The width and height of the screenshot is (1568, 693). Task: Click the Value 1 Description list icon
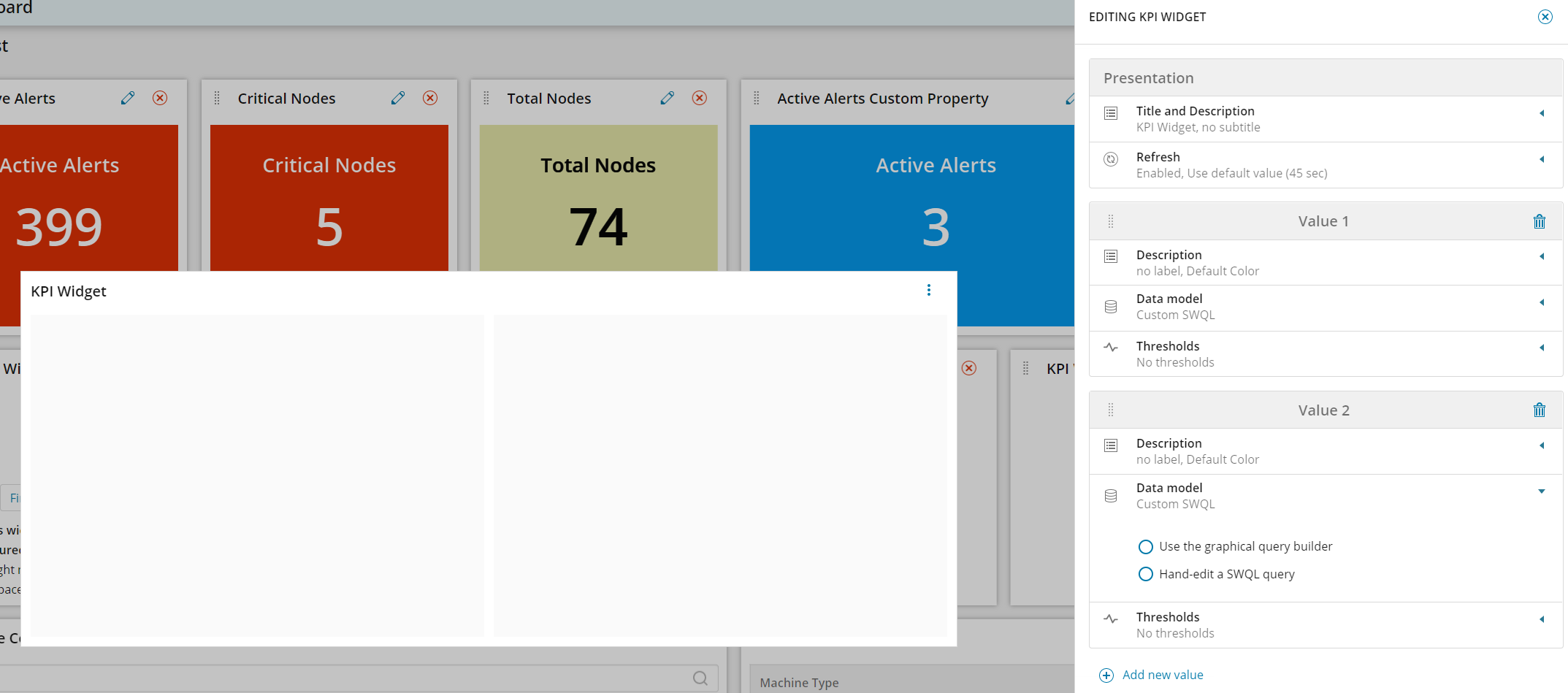coord(1111,256)
